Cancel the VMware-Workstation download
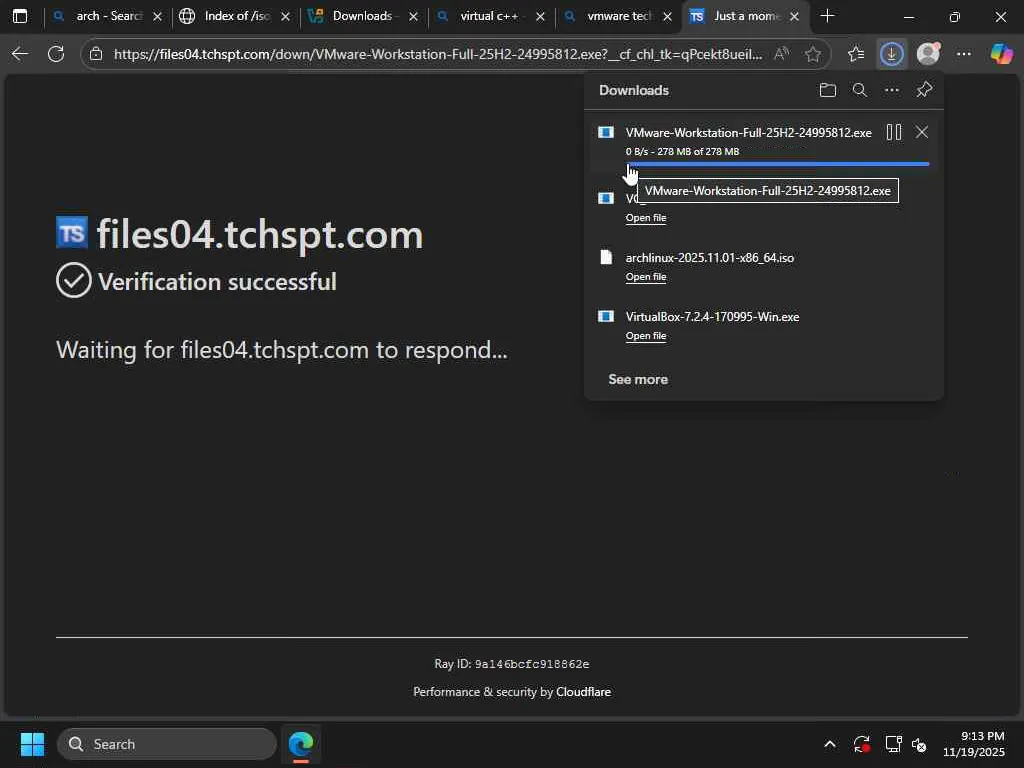The image size is (1024, 768). [x=921, y=133]
